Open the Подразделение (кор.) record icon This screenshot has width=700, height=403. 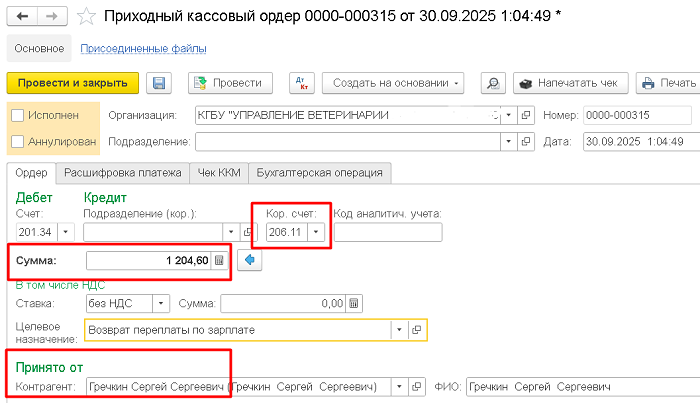coord(248,232)
